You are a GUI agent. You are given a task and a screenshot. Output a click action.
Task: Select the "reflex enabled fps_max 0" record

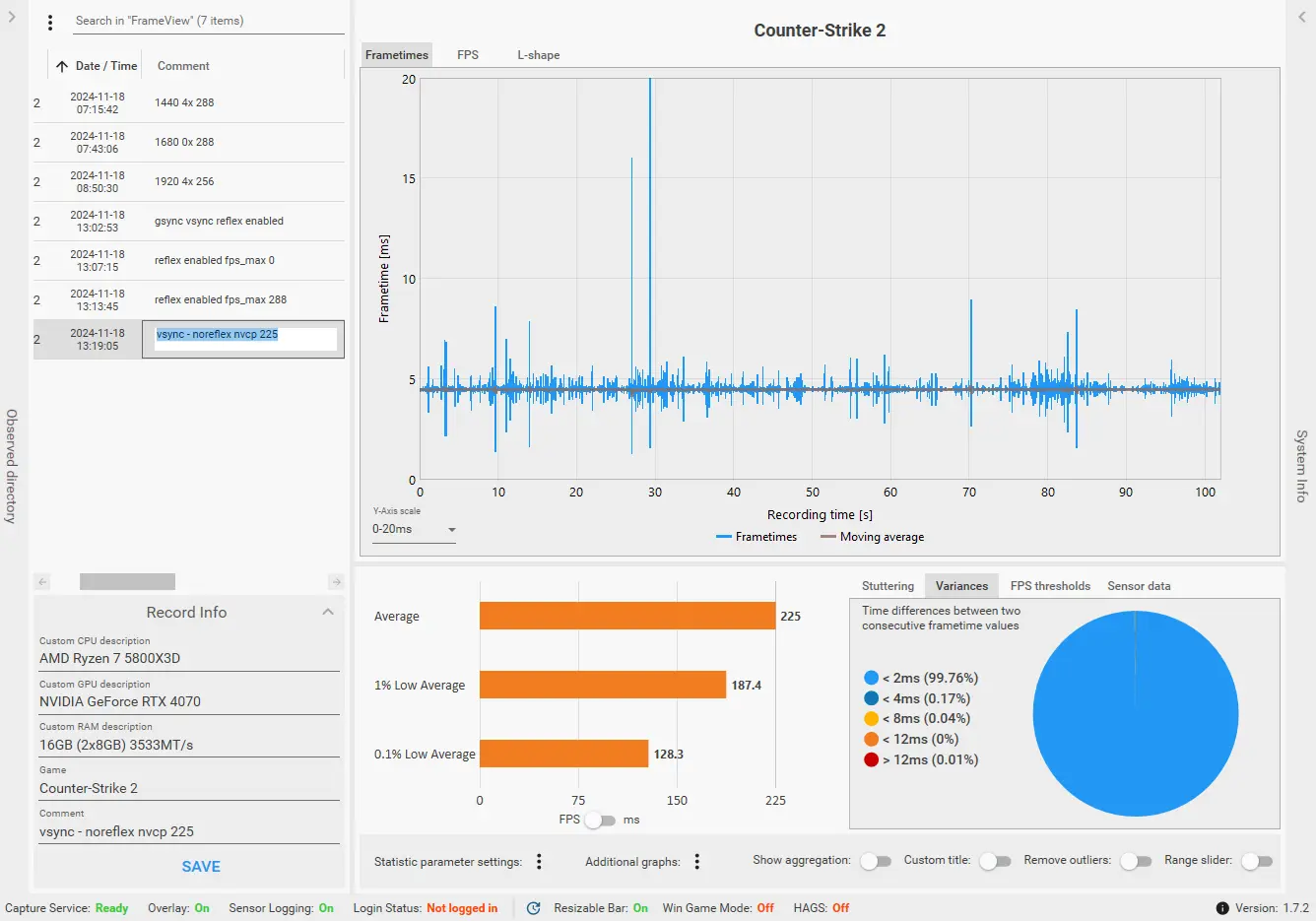tap(189, 260)
